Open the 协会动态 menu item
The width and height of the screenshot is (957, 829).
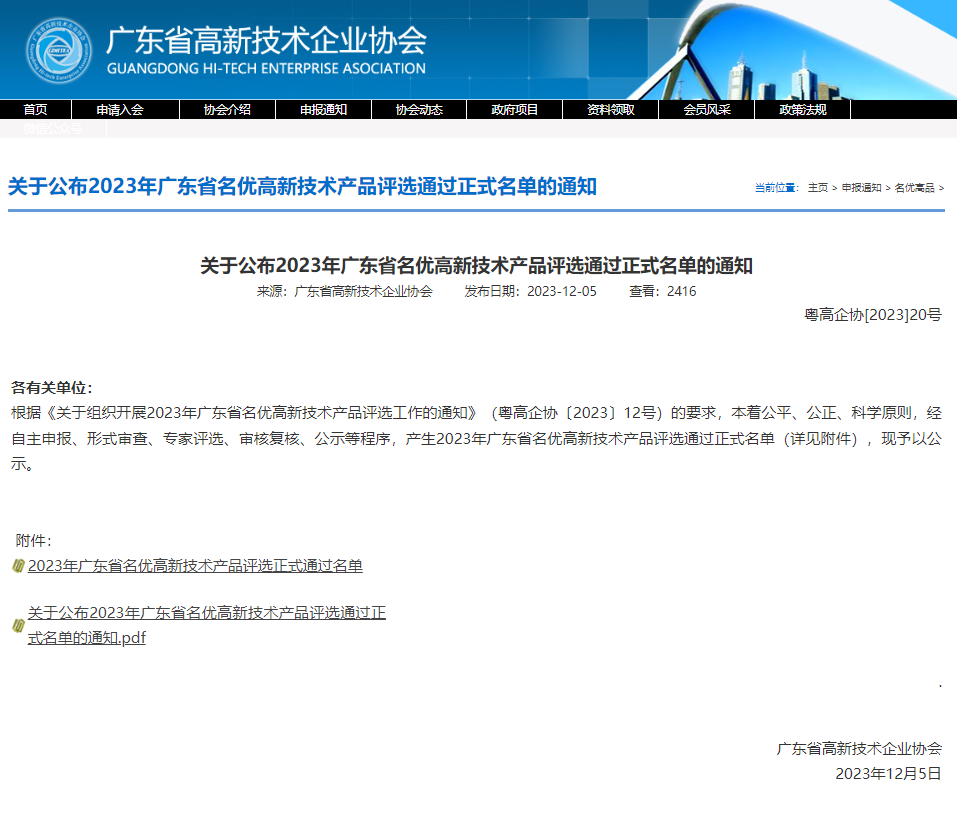(x=419, y=109)
